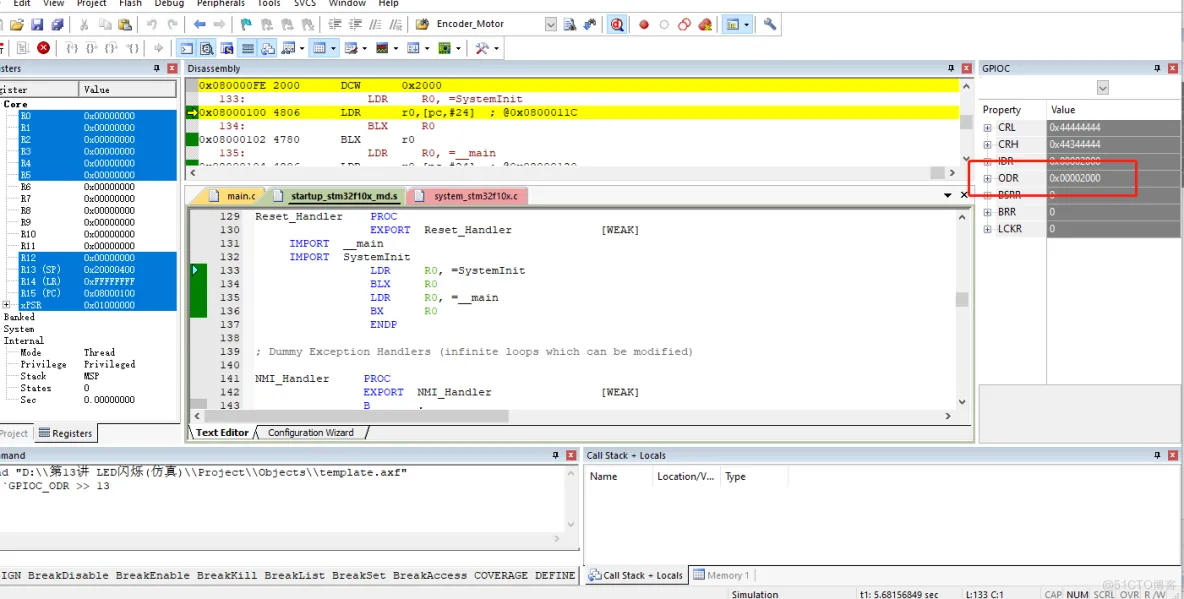
Task: Open the Flash menu
Action: pos(130,4)
